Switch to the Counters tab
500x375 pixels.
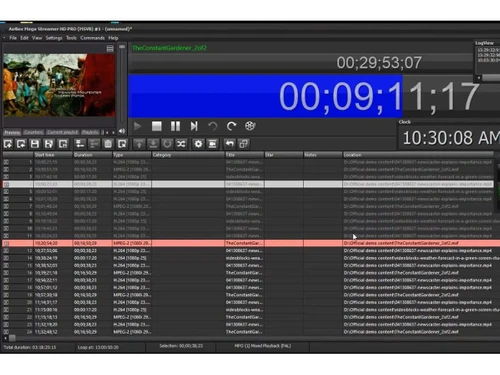[x=33, y=132]
